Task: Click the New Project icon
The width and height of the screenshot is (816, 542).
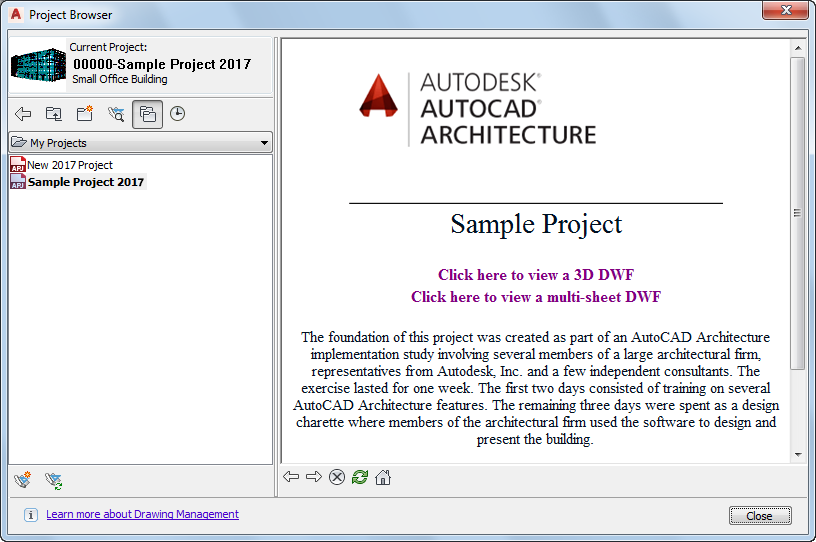Action: point(23,480)
